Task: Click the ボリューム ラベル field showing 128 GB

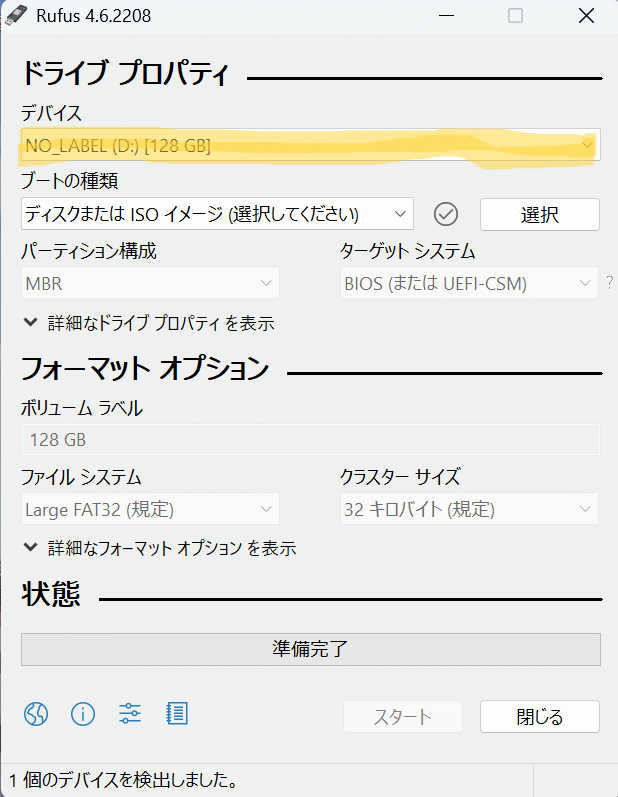Action: tap(311, 440)
